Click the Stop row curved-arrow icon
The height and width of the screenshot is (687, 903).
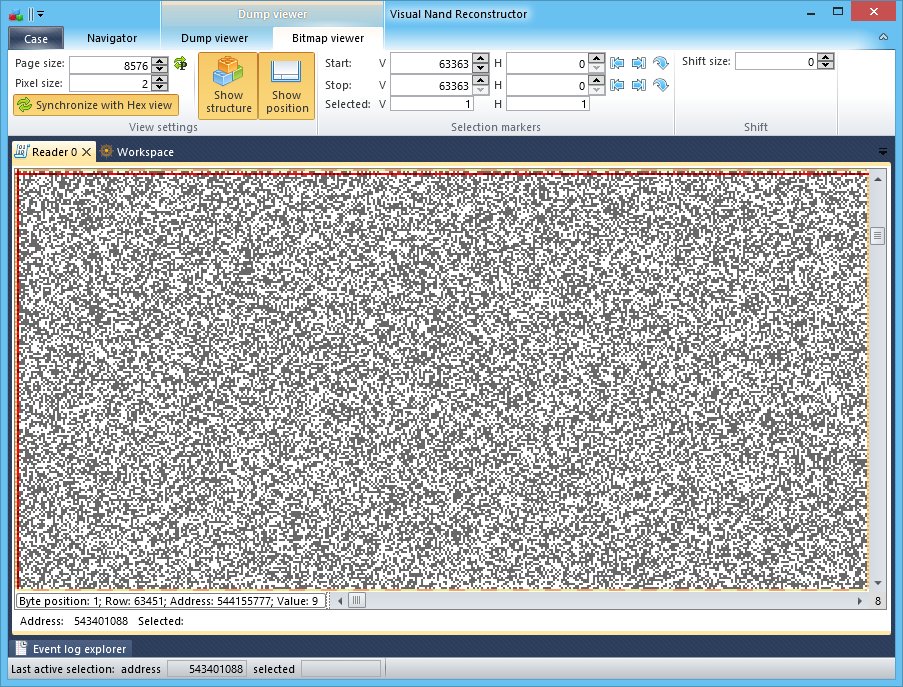661,85
